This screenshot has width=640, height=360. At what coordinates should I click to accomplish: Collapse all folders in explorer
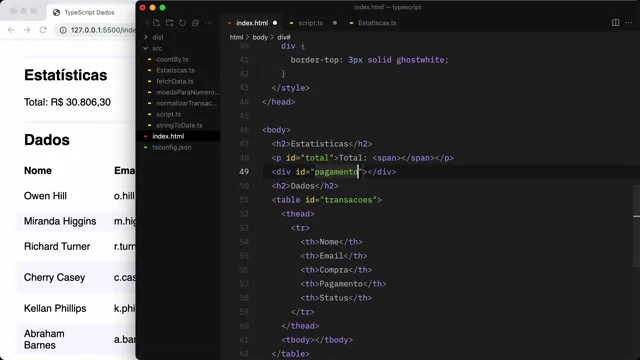coord(196,23)
